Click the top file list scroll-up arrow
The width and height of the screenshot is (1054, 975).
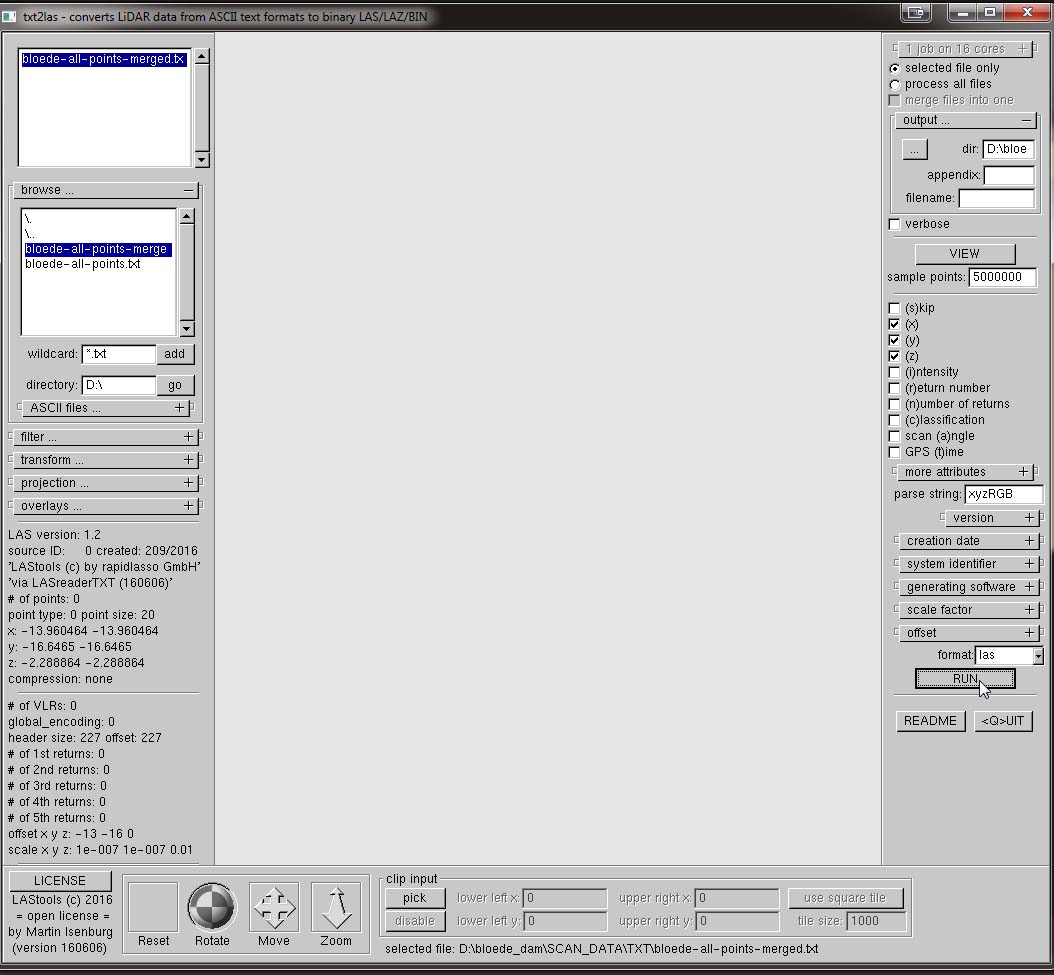[x=202, y=56]
